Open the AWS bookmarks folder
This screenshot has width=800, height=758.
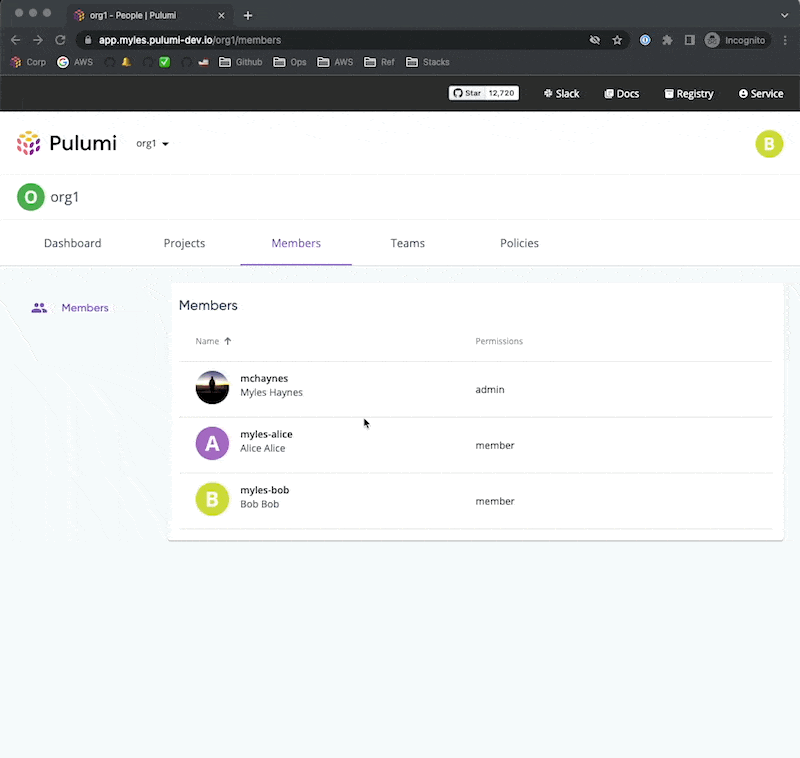[x=335, y=62]
